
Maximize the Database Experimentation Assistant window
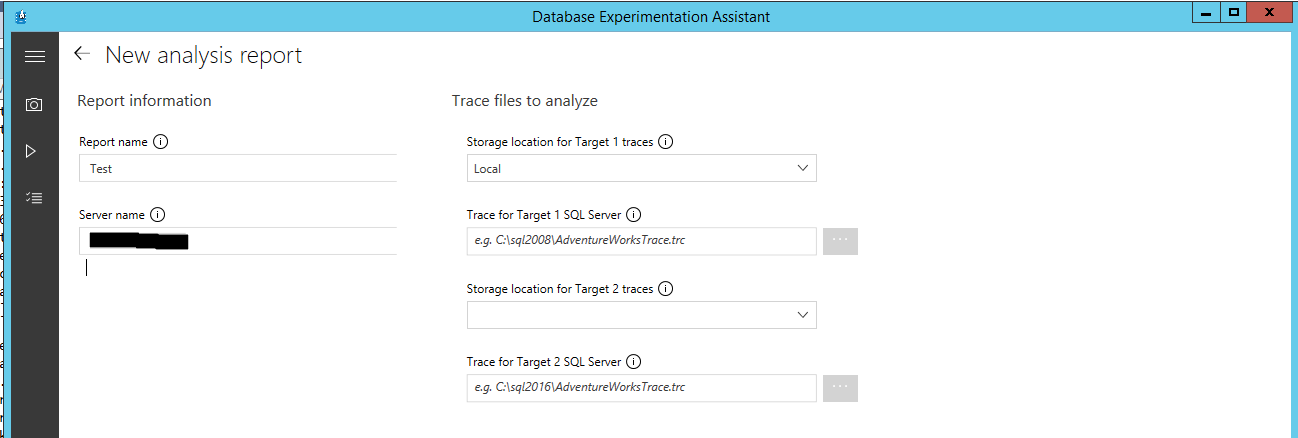pos(1234,12)
